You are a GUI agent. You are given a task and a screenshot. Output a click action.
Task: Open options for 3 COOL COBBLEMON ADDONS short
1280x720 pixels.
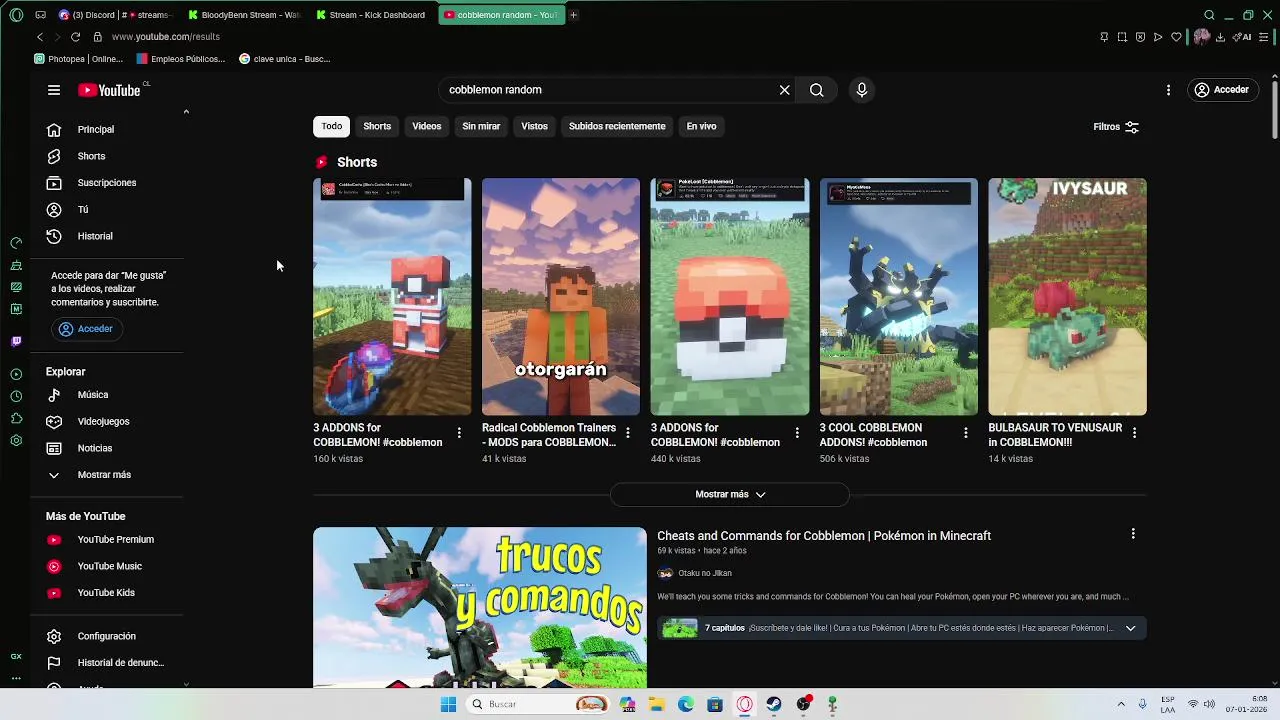(x=965, y=433)
